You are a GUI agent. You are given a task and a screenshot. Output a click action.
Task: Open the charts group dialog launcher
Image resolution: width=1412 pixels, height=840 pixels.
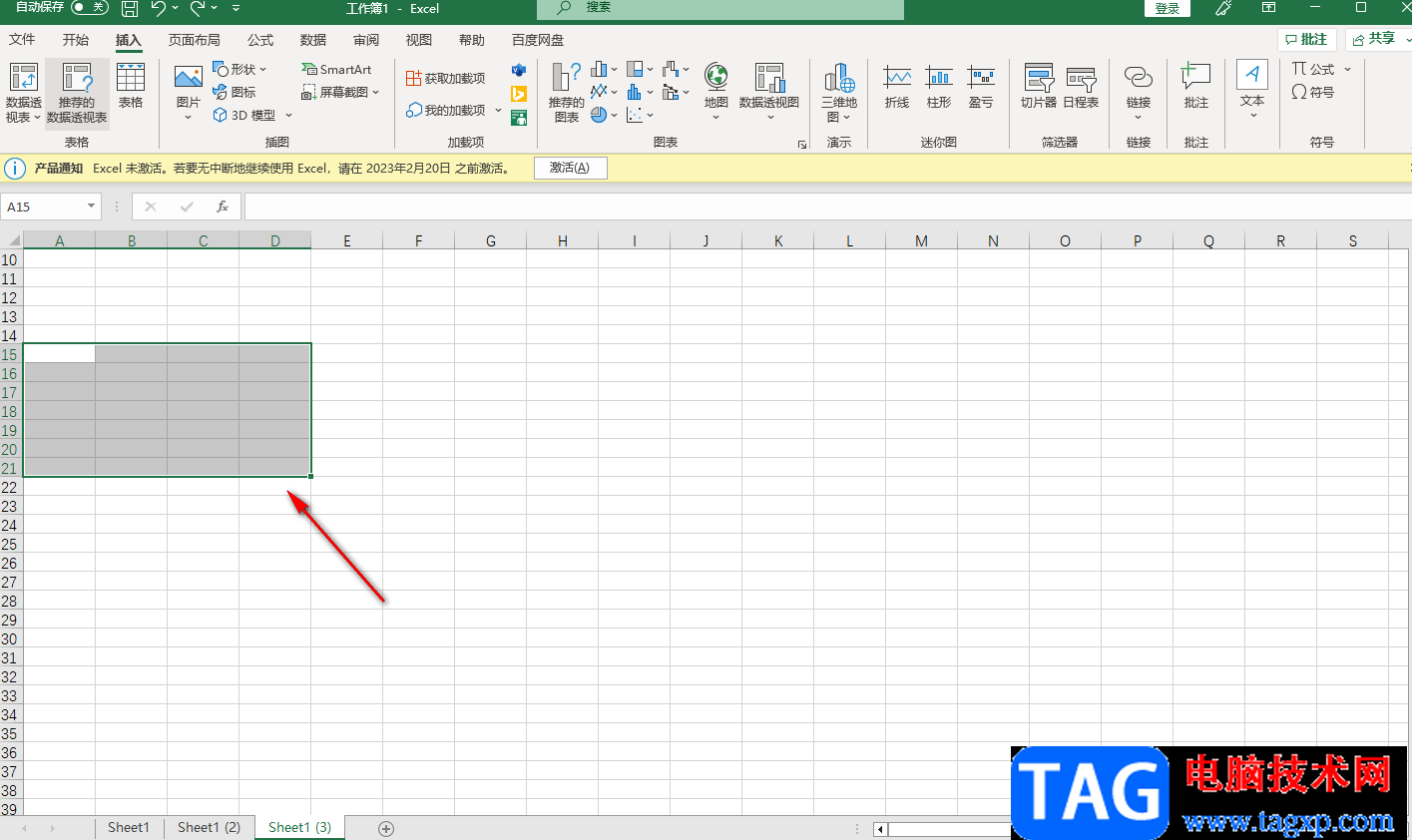801,145
